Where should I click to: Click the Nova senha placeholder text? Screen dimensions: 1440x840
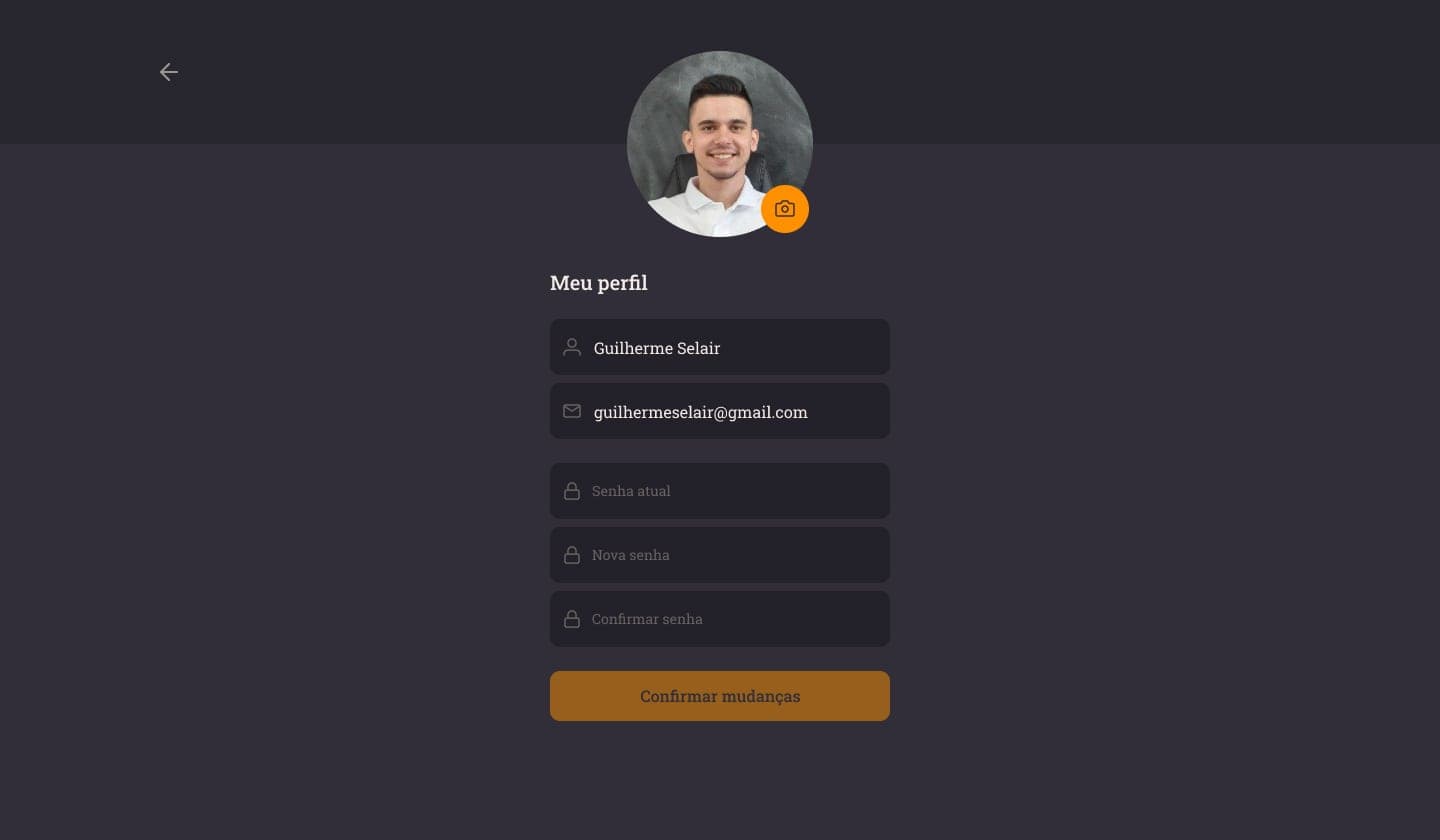631,555
